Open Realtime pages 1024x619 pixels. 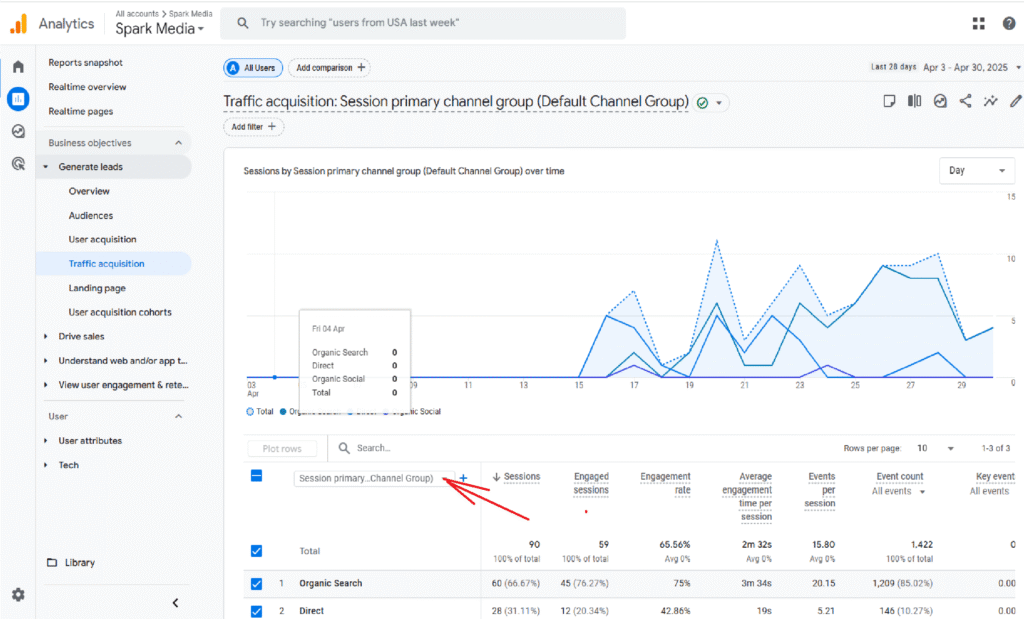point(80,112)
